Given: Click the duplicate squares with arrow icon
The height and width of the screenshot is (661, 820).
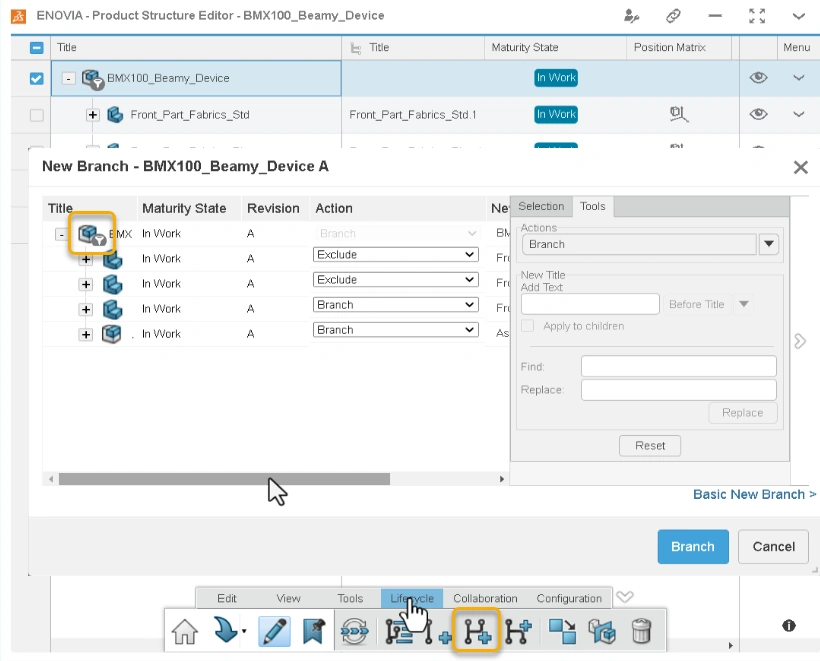Looking at the screenshot, I should (562, 631).
